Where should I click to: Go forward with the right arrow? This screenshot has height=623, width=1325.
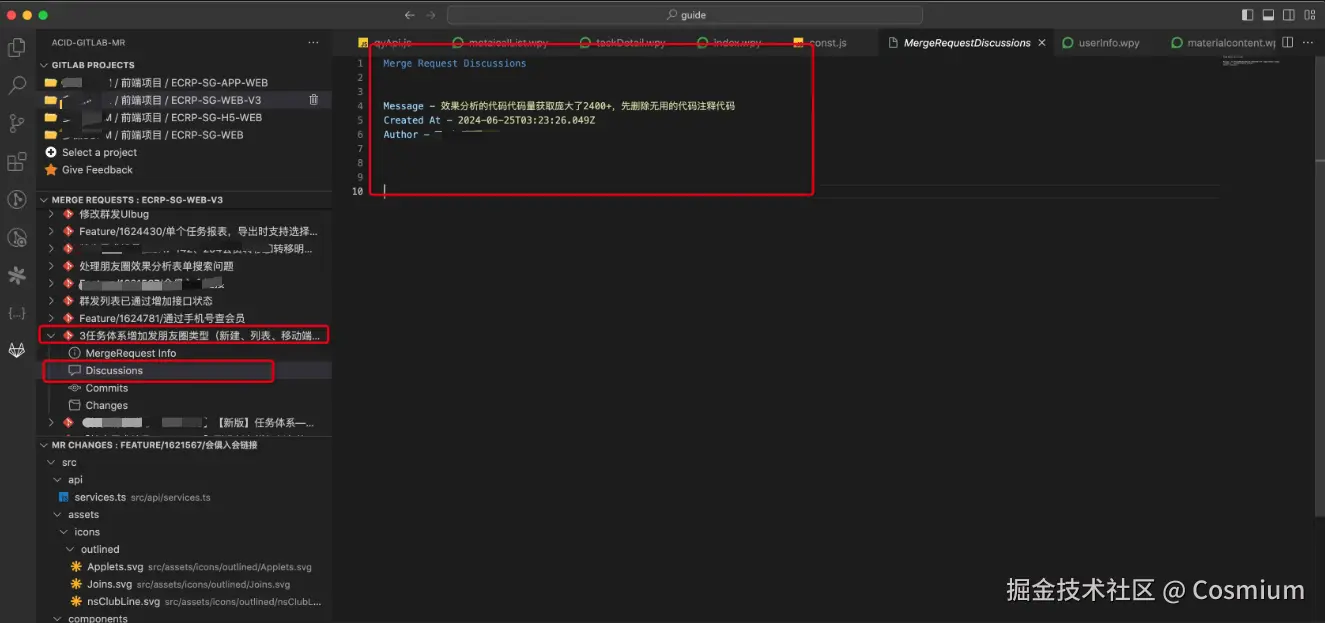click(431, 15)
